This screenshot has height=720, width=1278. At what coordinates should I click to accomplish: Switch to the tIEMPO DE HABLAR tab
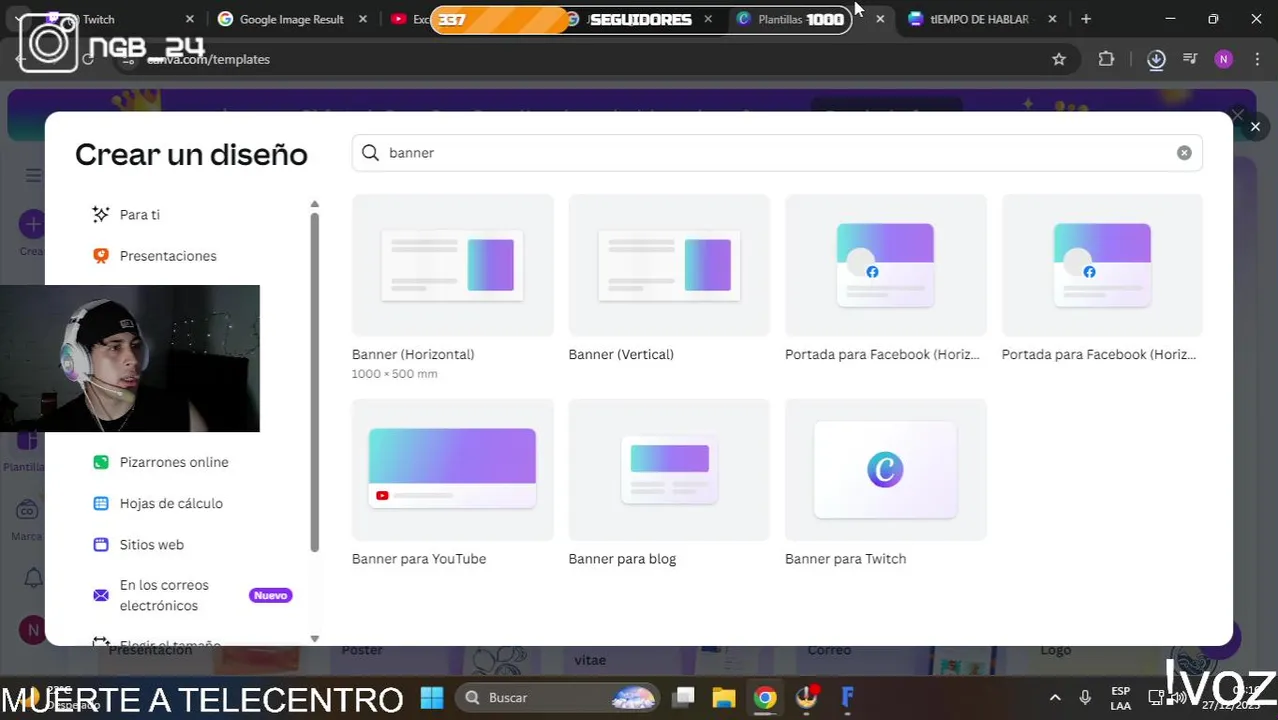pyautogui.click(x=979, y=19)
